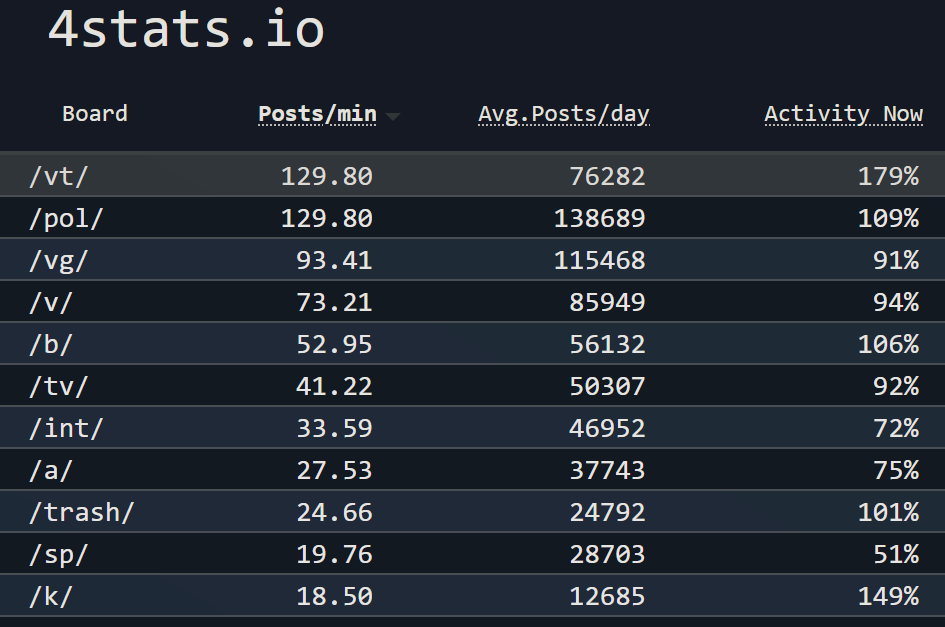Viewport: 945px width, 627px height.
Task: Choose the /k/ board row
Action: click(x=472, y=596)
